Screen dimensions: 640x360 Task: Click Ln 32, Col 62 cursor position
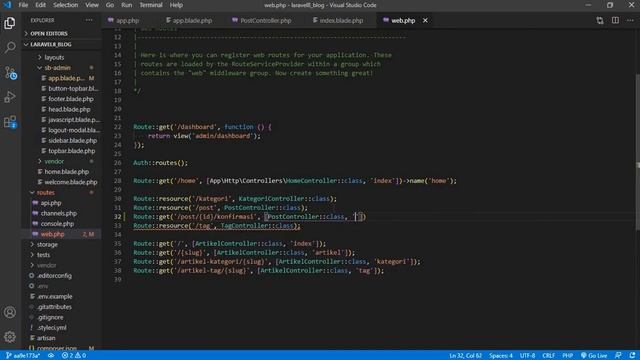click(x=465, y=356)
